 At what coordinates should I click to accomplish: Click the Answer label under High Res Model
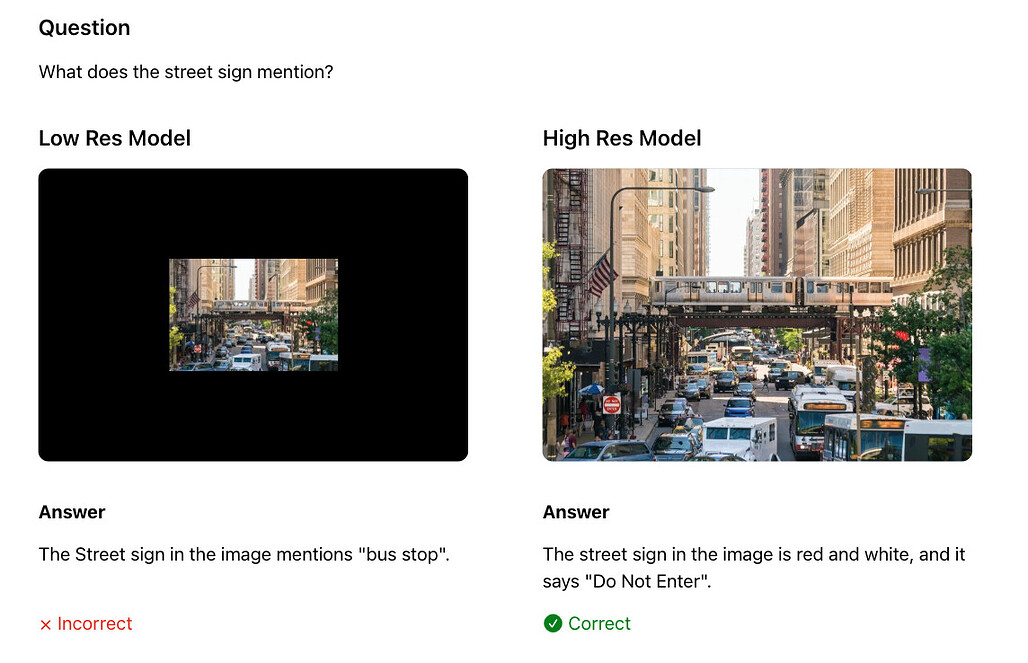click(x=576, y=512)
